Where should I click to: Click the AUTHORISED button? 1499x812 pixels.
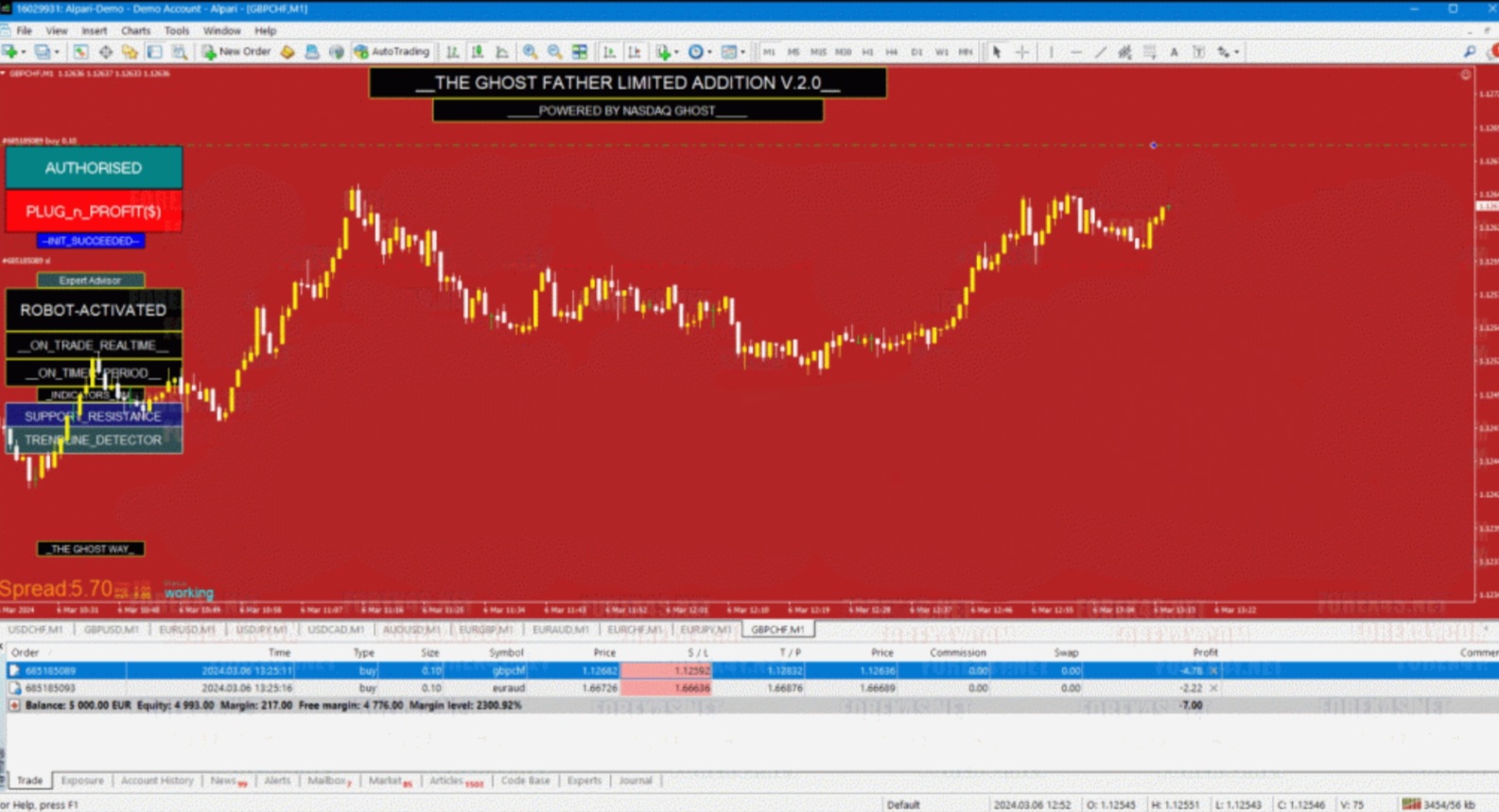click(94, 168)
